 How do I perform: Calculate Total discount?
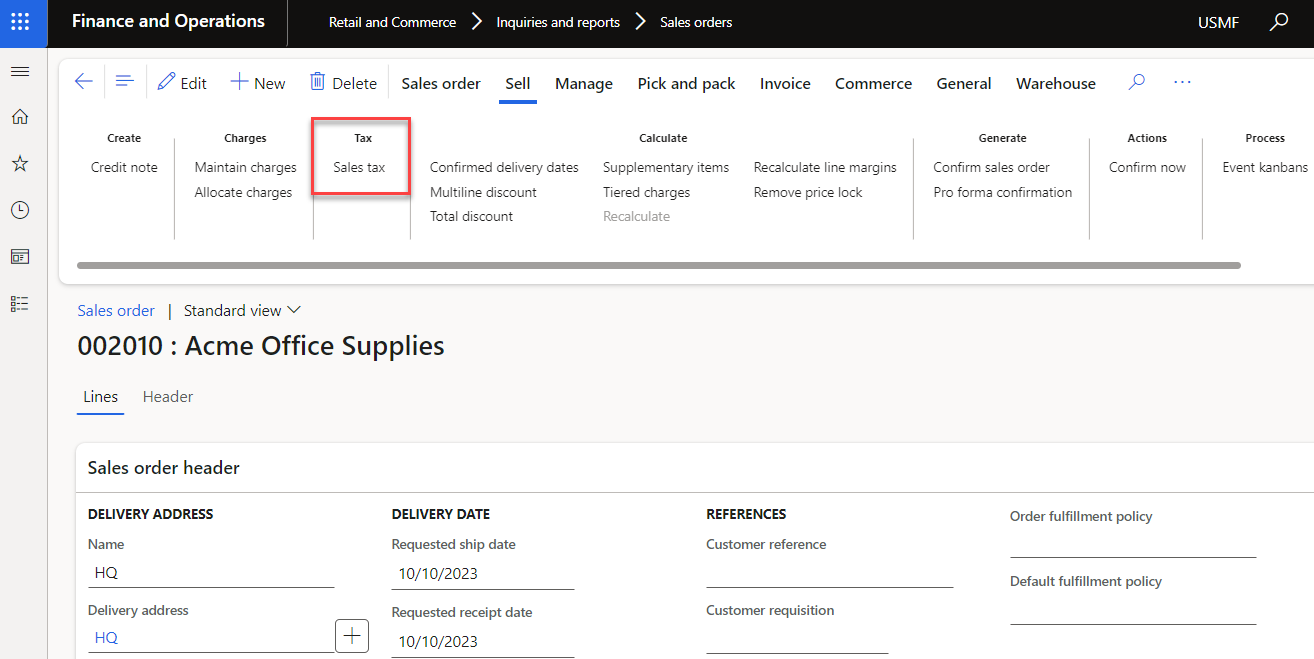(471, 216)
